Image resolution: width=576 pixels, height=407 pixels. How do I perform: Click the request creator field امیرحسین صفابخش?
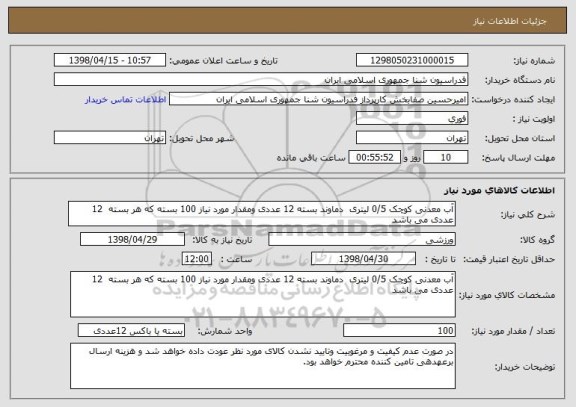tap(318, 99)
